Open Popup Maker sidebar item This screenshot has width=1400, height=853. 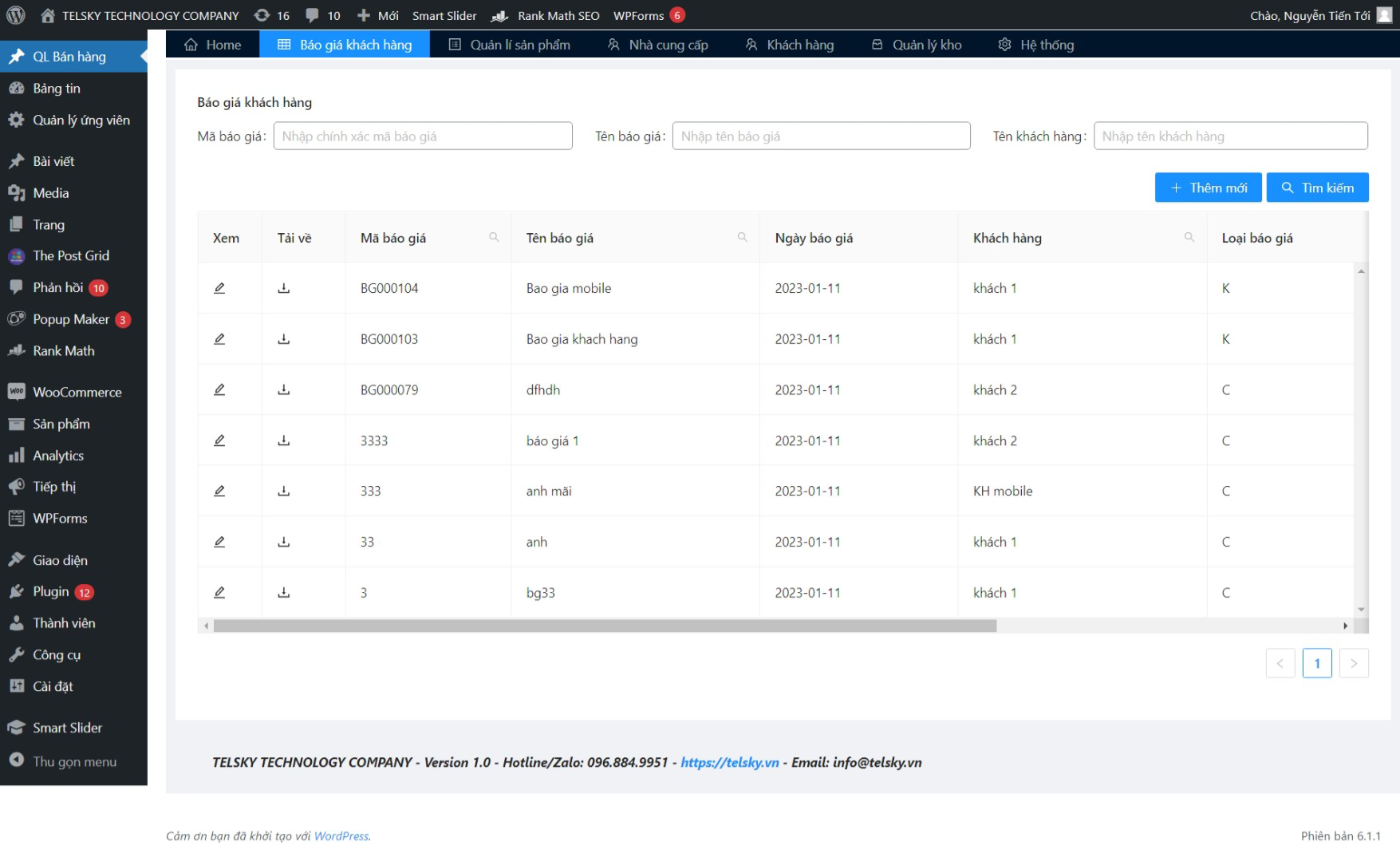pos(73,319)
